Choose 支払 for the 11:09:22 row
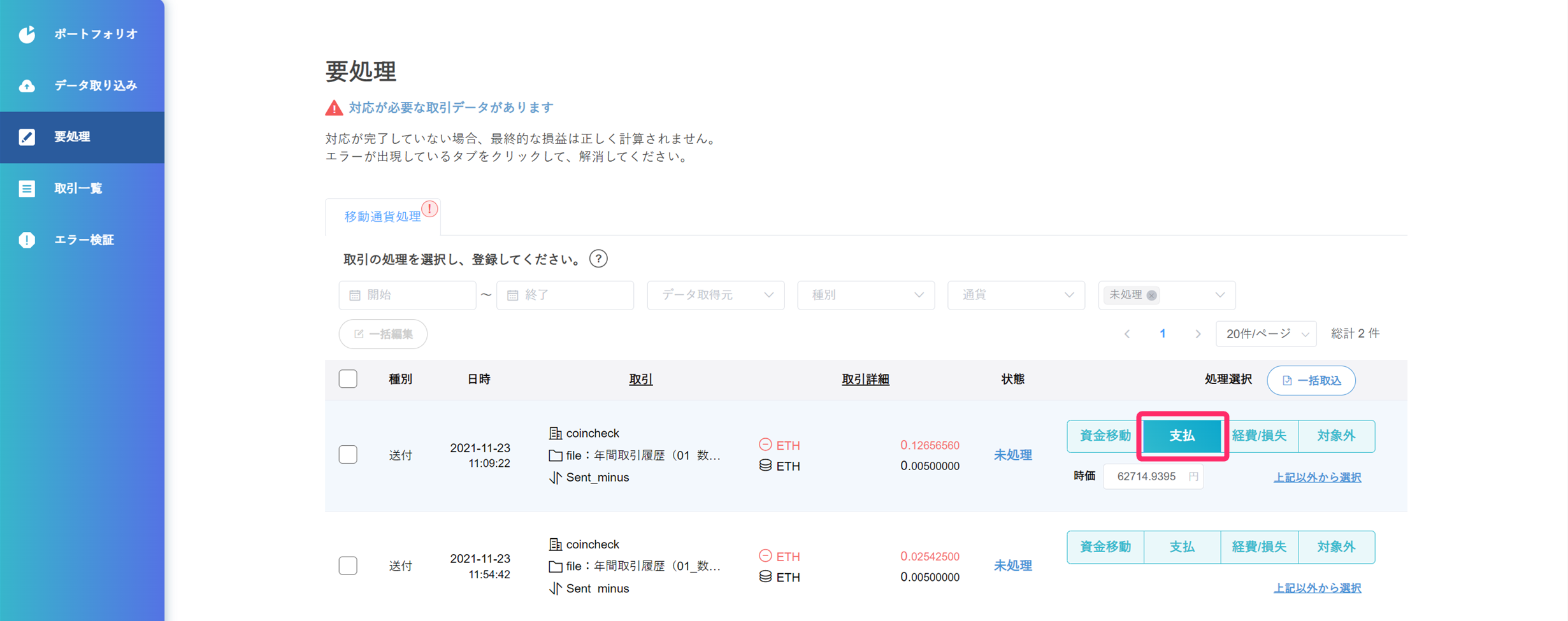 1183,436
